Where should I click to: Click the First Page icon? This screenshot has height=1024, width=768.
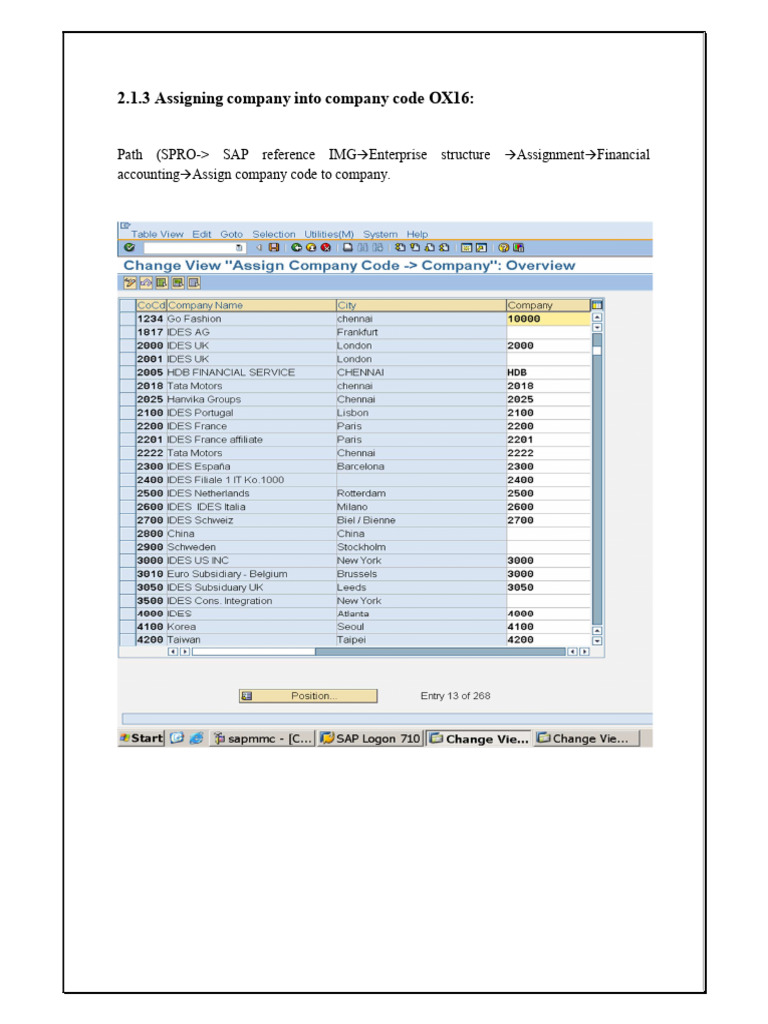click(400, 248)
